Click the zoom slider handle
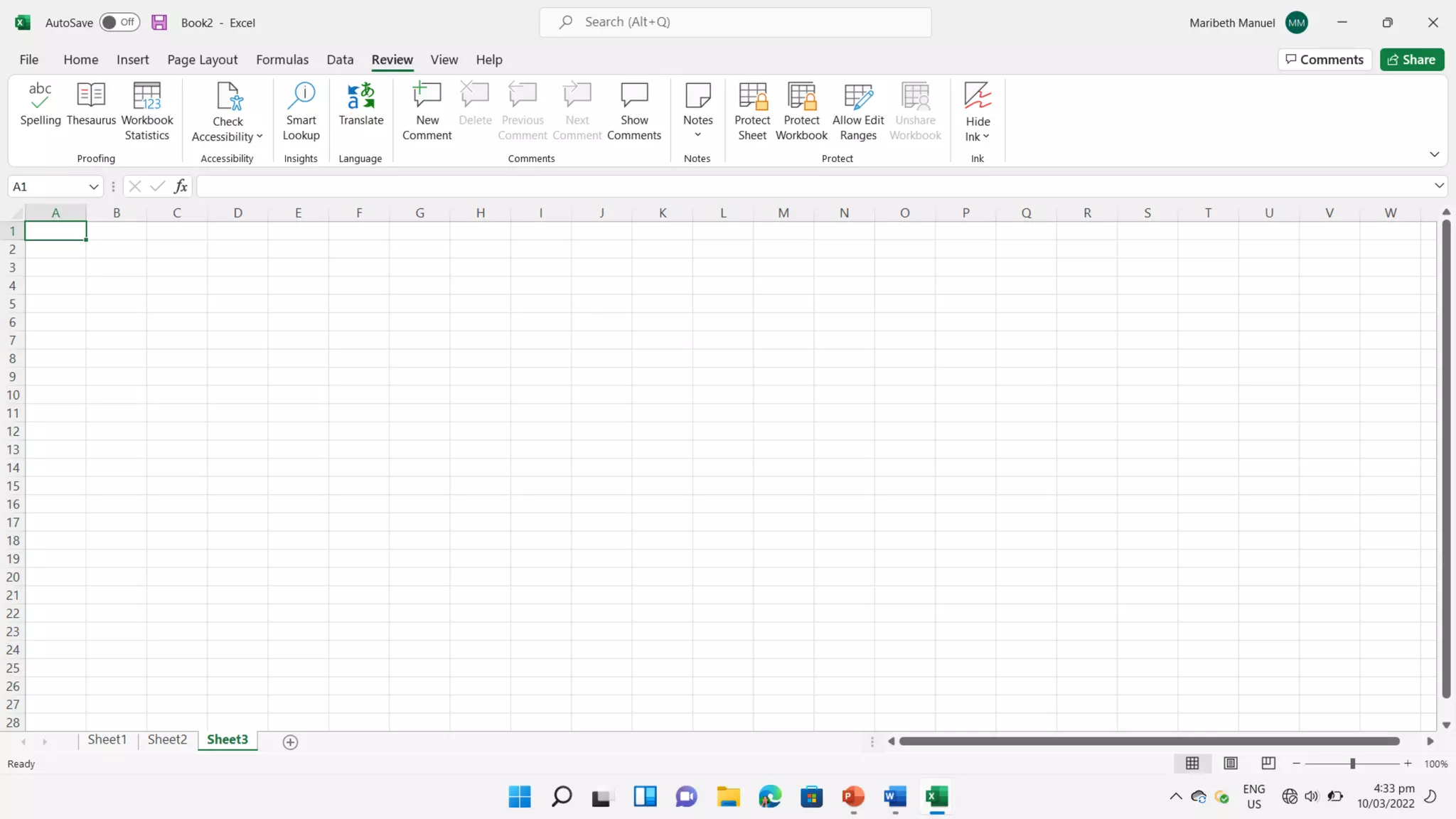This screenshot has width=1456, height=819. click(1352, 763)
